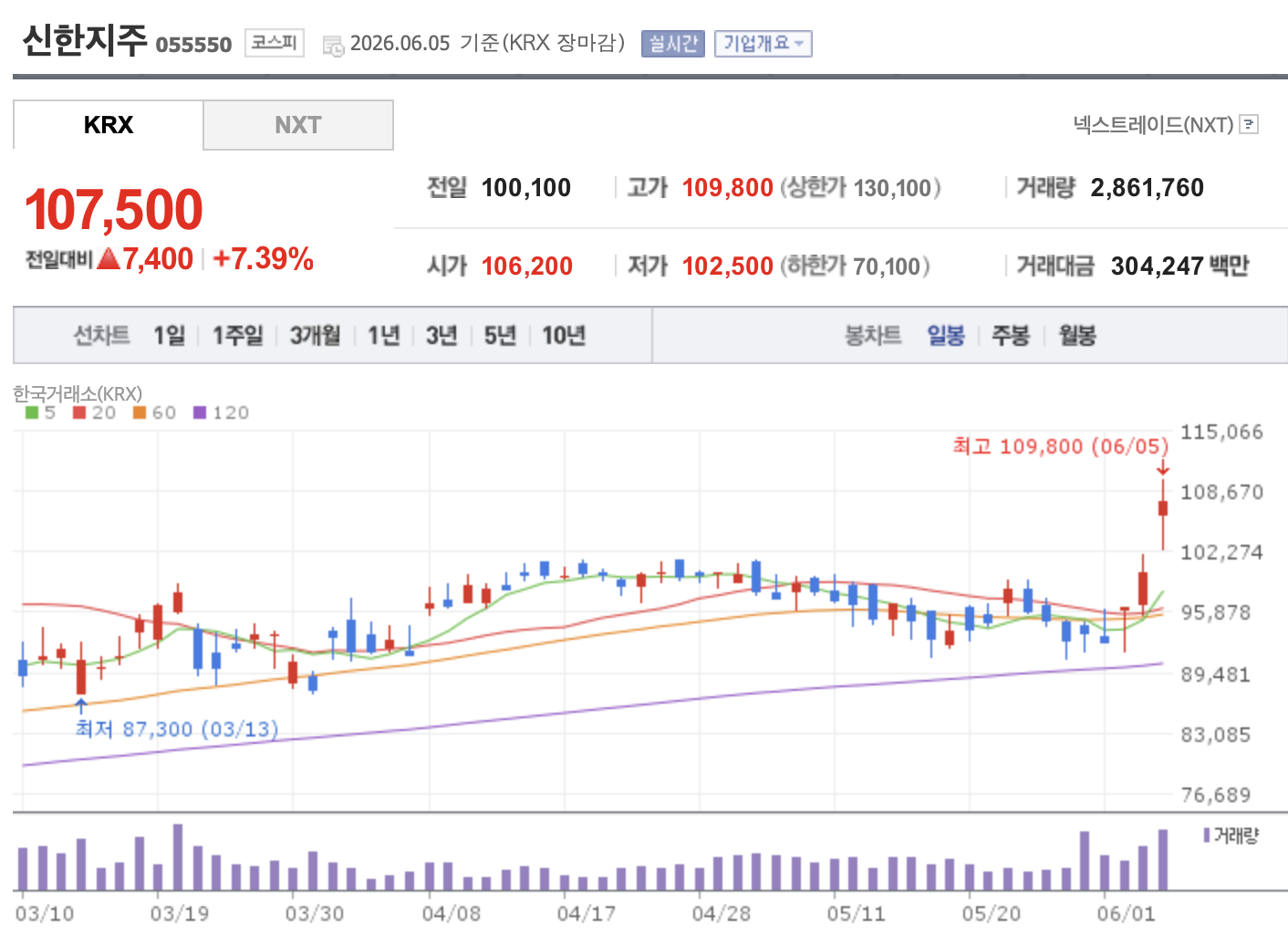Expand the 기업개요 dropdown
The image size is (1288, 940).
coord(763,44)
